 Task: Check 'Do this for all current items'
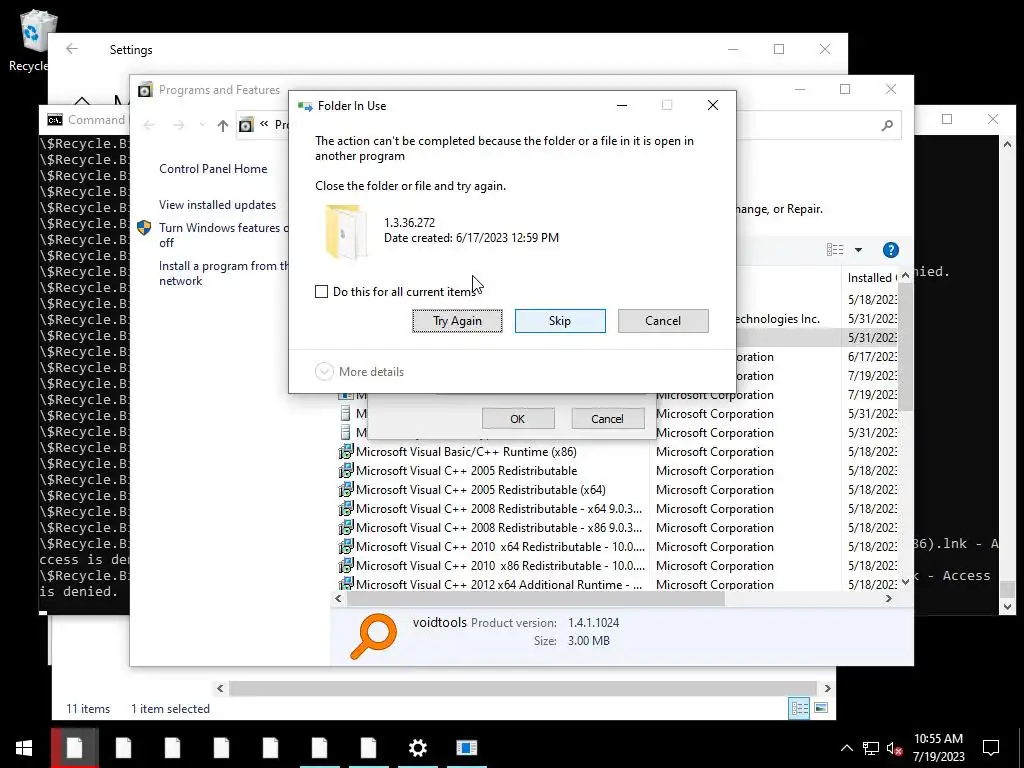tap(321, 291)
